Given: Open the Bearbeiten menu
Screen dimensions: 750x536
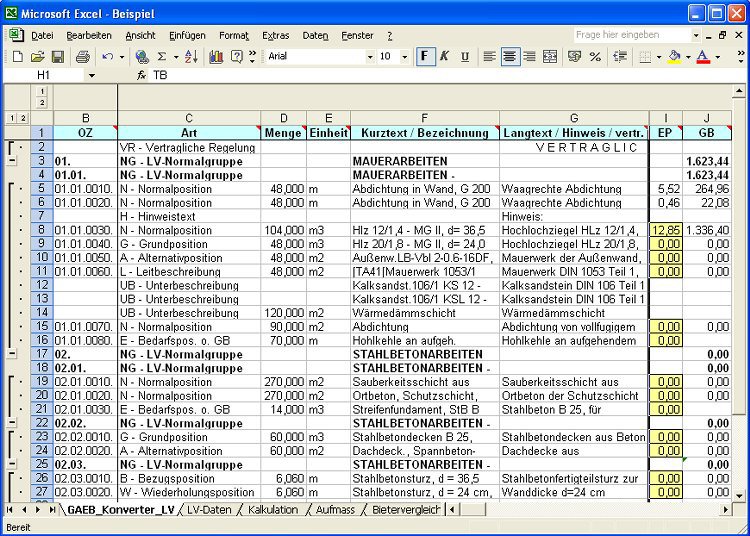Looking at the screenshot, I should click(89, 35).
